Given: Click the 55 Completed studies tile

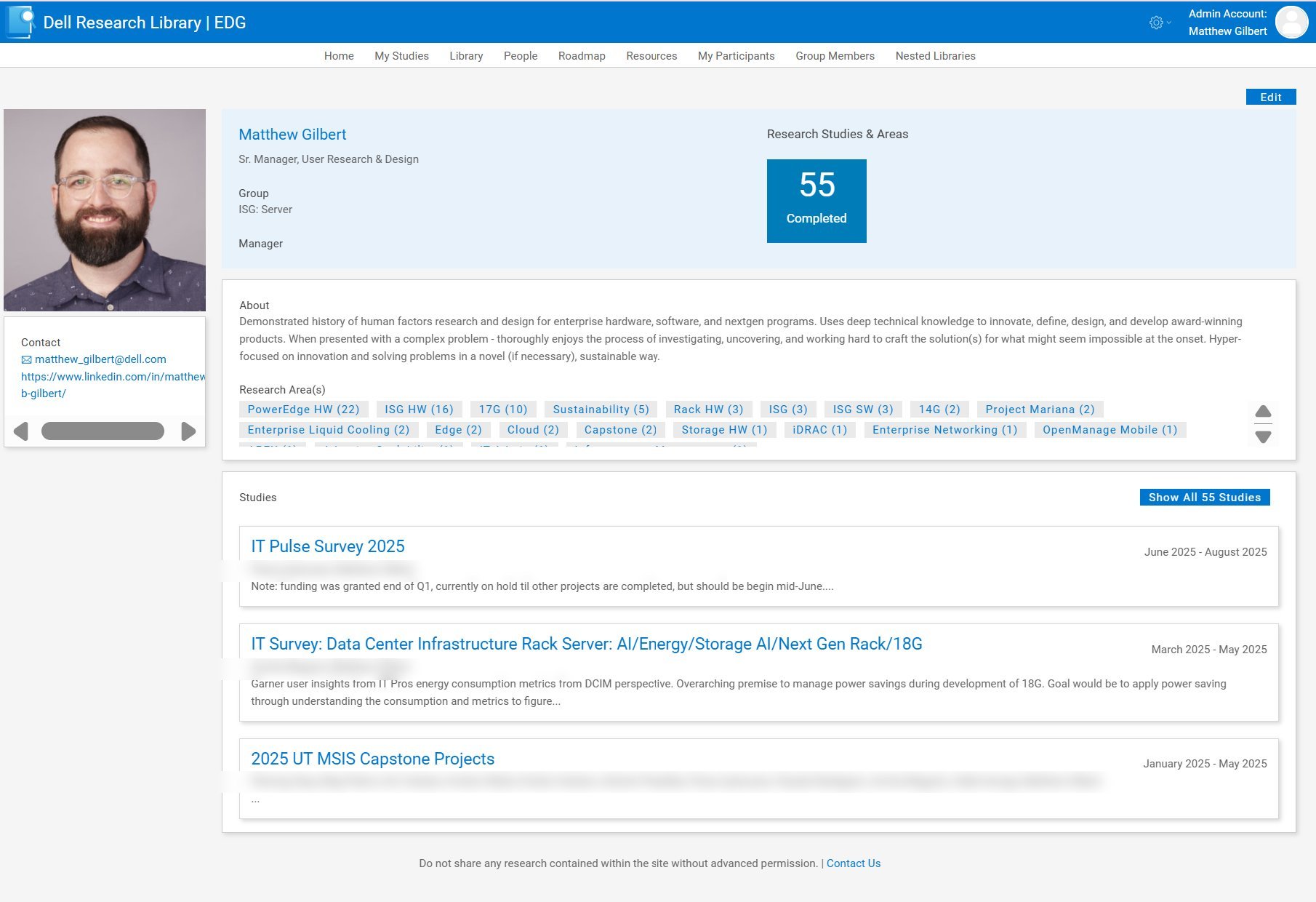Looking at the screenshot, I should click(x=817, y=201).
